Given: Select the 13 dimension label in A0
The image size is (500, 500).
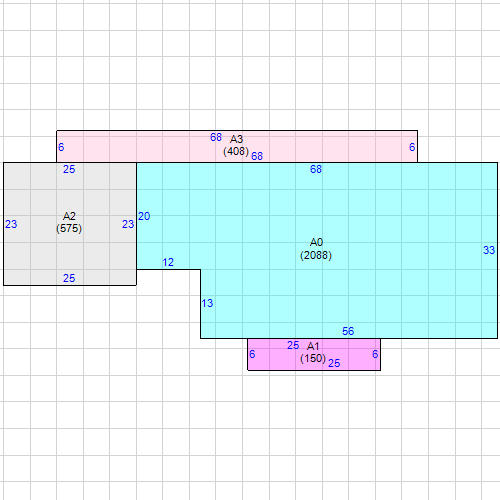Looking at the screenshot, I should coord(207,303).
